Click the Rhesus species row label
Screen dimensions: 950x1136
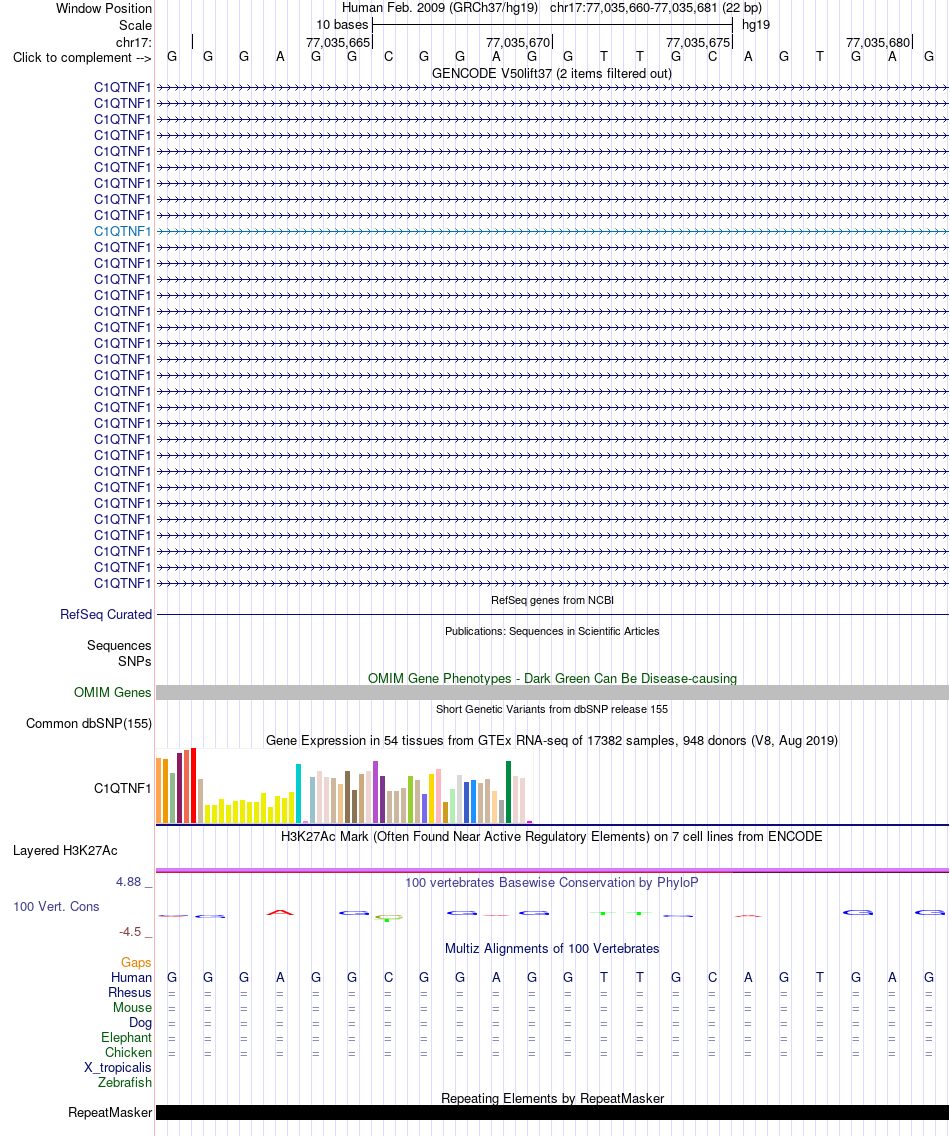tap(130, 993)
